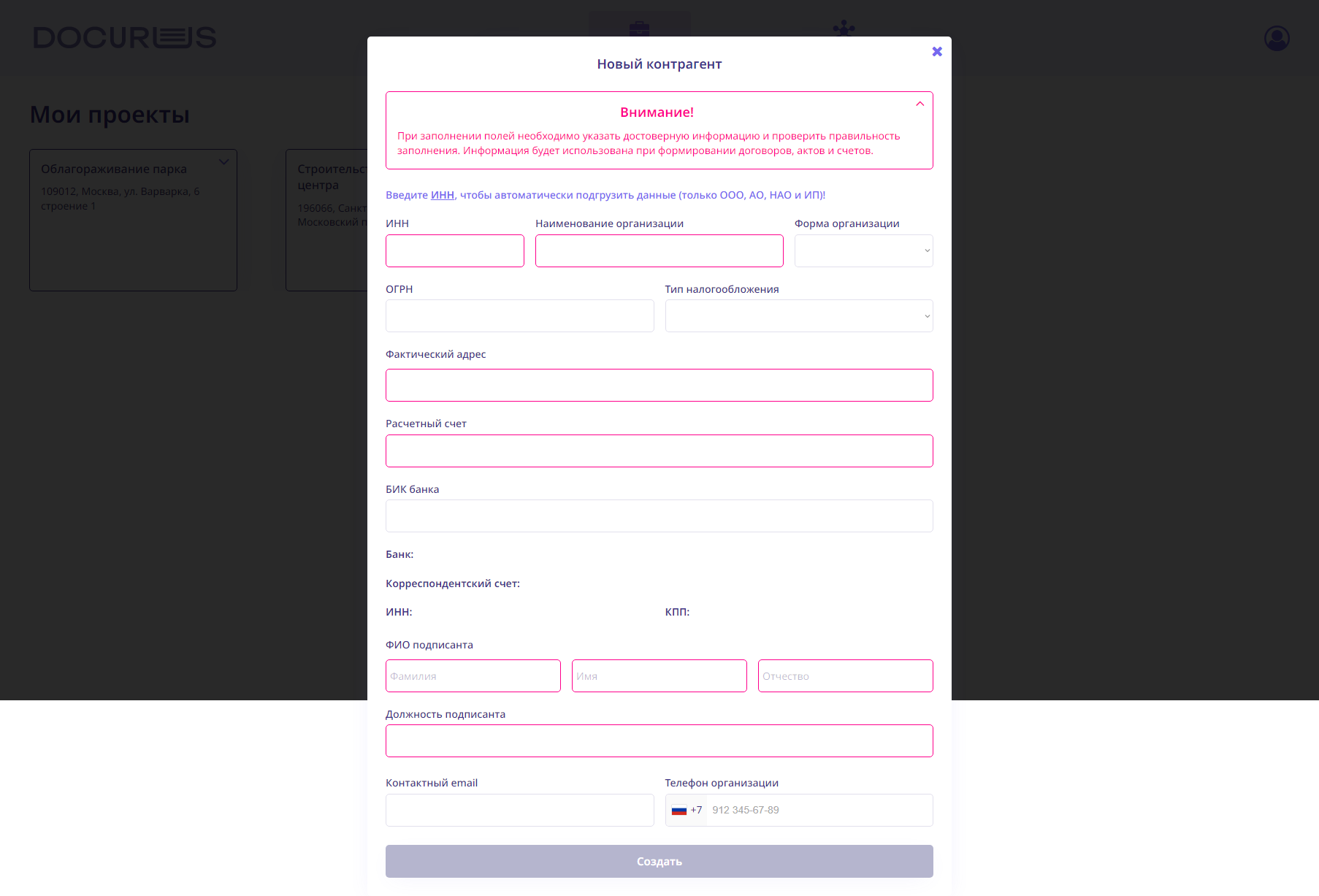Image resolution: width=1319 pixels, height=896 pixels.
Task: Collapse the Внимание! warning box
Action: [920, 104]
